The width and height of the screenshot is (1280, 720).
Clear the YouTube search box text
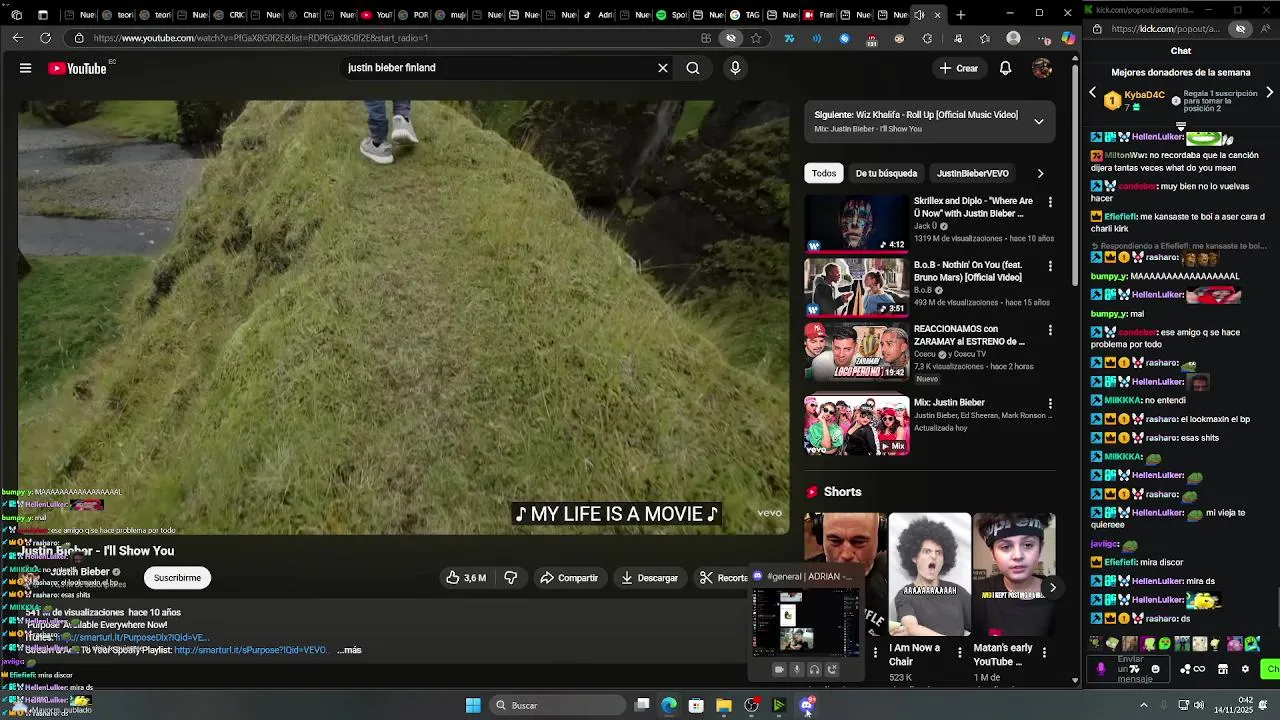[x=662, y=68]
